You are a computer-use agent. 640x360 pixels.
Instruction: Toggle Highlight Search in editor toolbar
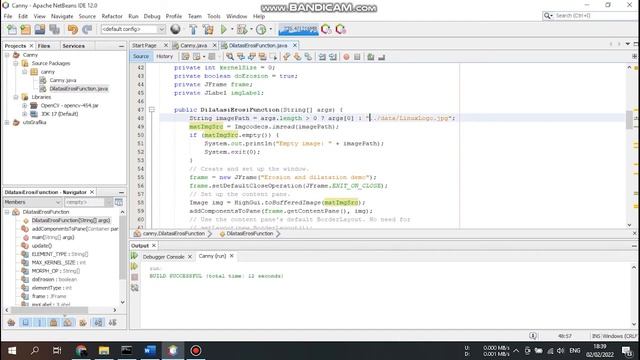point(262,57)
